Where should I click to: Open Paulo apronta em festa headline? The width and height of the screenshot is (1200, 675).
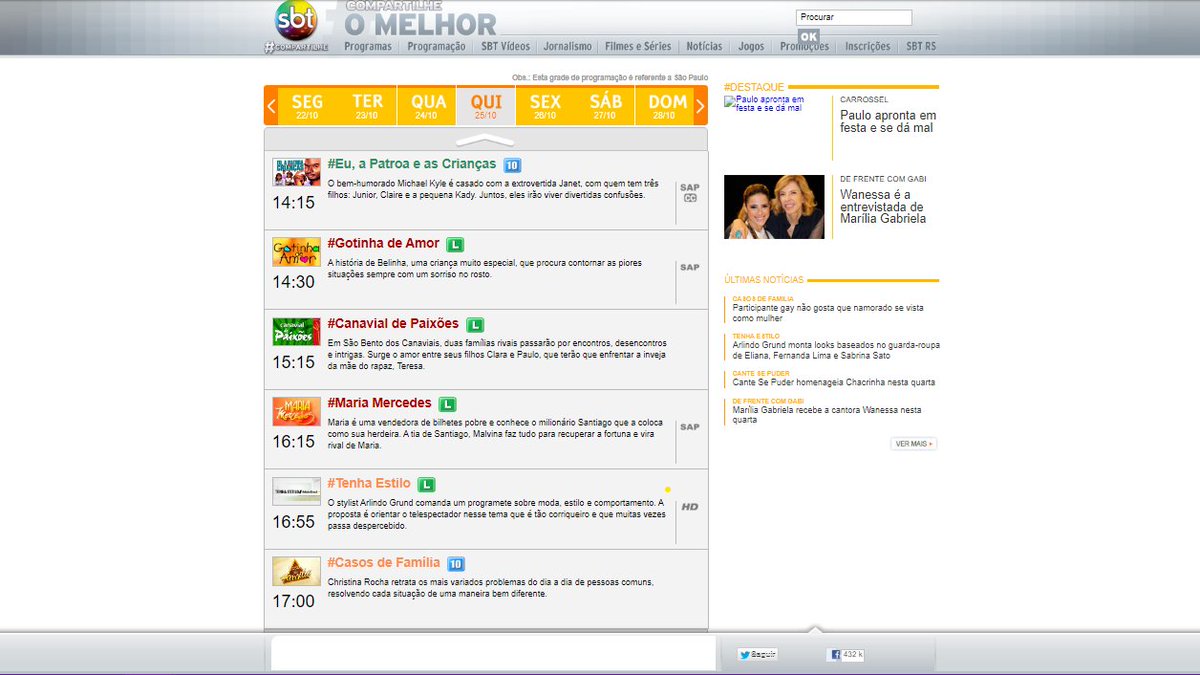[888, 121]
